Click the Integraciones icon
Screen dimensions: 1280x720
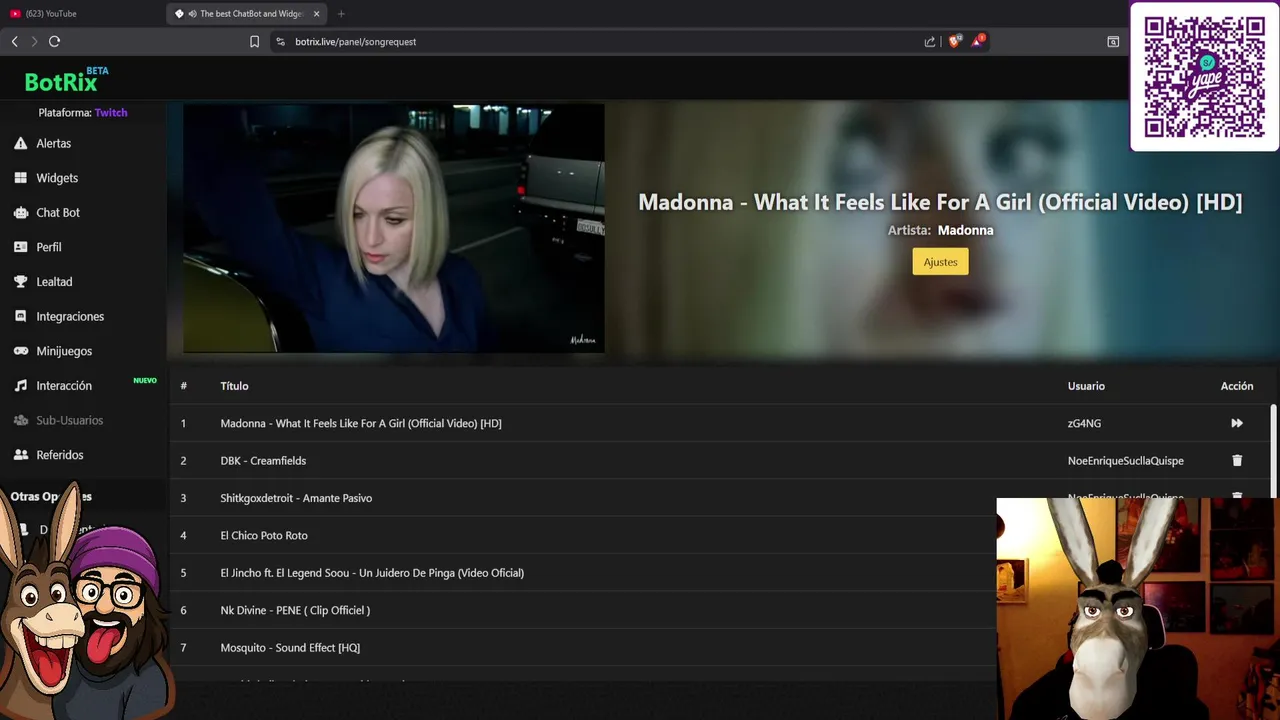(x=20, y=316)
